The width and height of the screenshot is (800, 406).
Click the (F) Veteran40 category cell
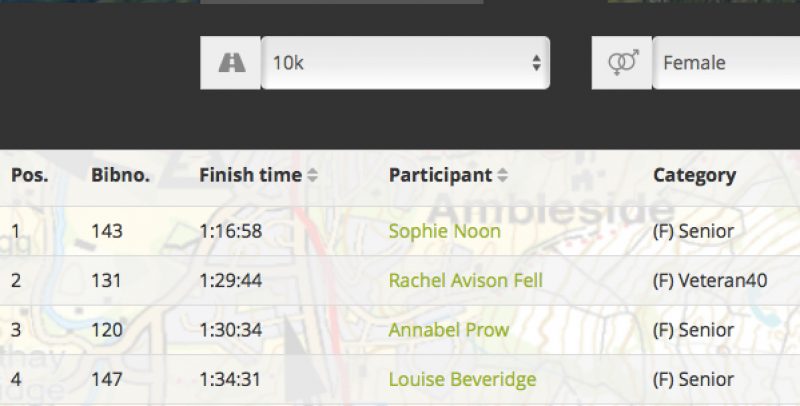[x=710, y=281]
